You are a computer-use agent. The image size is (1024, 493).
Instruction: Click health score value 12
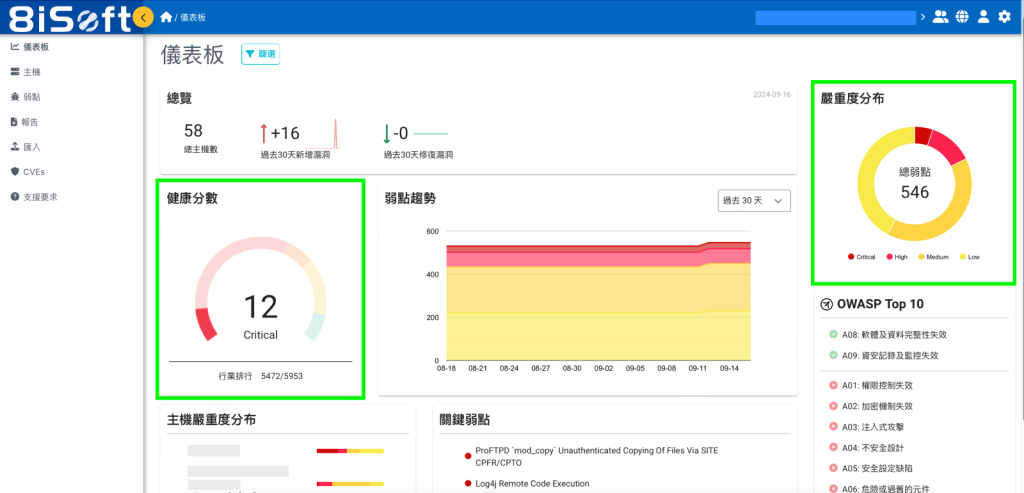coord(261,307)
